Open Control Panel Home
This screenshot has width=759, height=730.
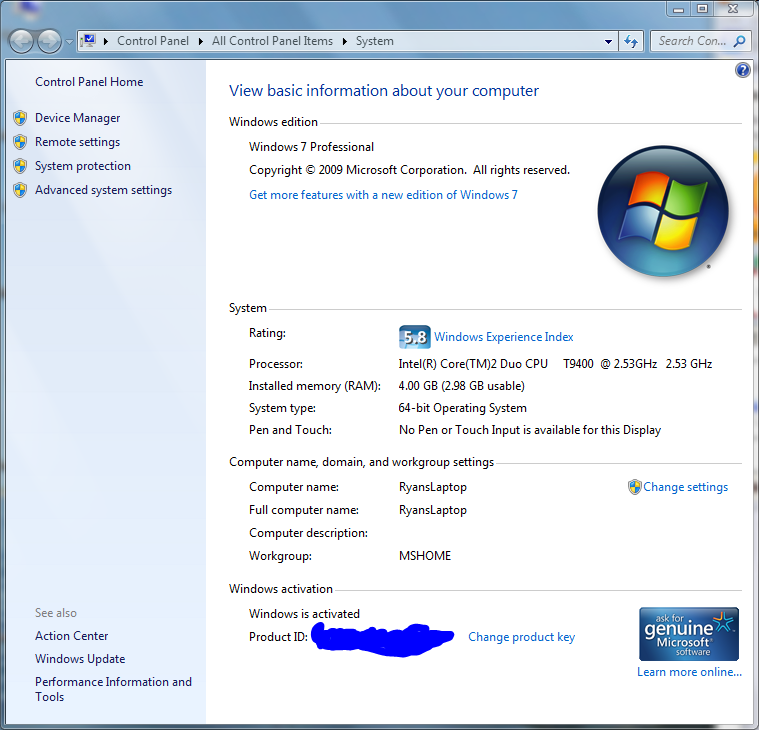[89, 82]
